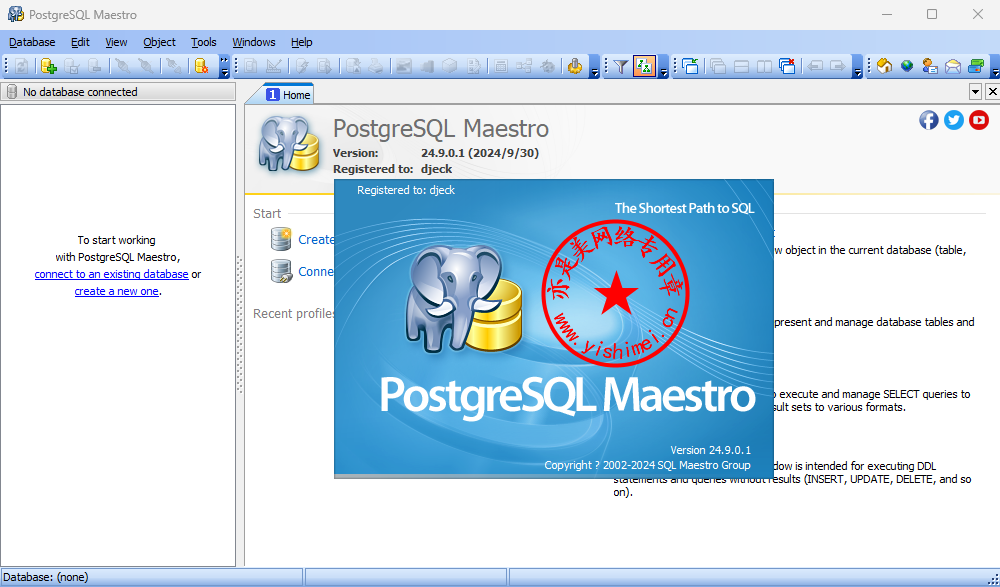The image size is (1000, 587).
Task: Expand toolbar options right of the gold tool icon
Action: [594, 66]
